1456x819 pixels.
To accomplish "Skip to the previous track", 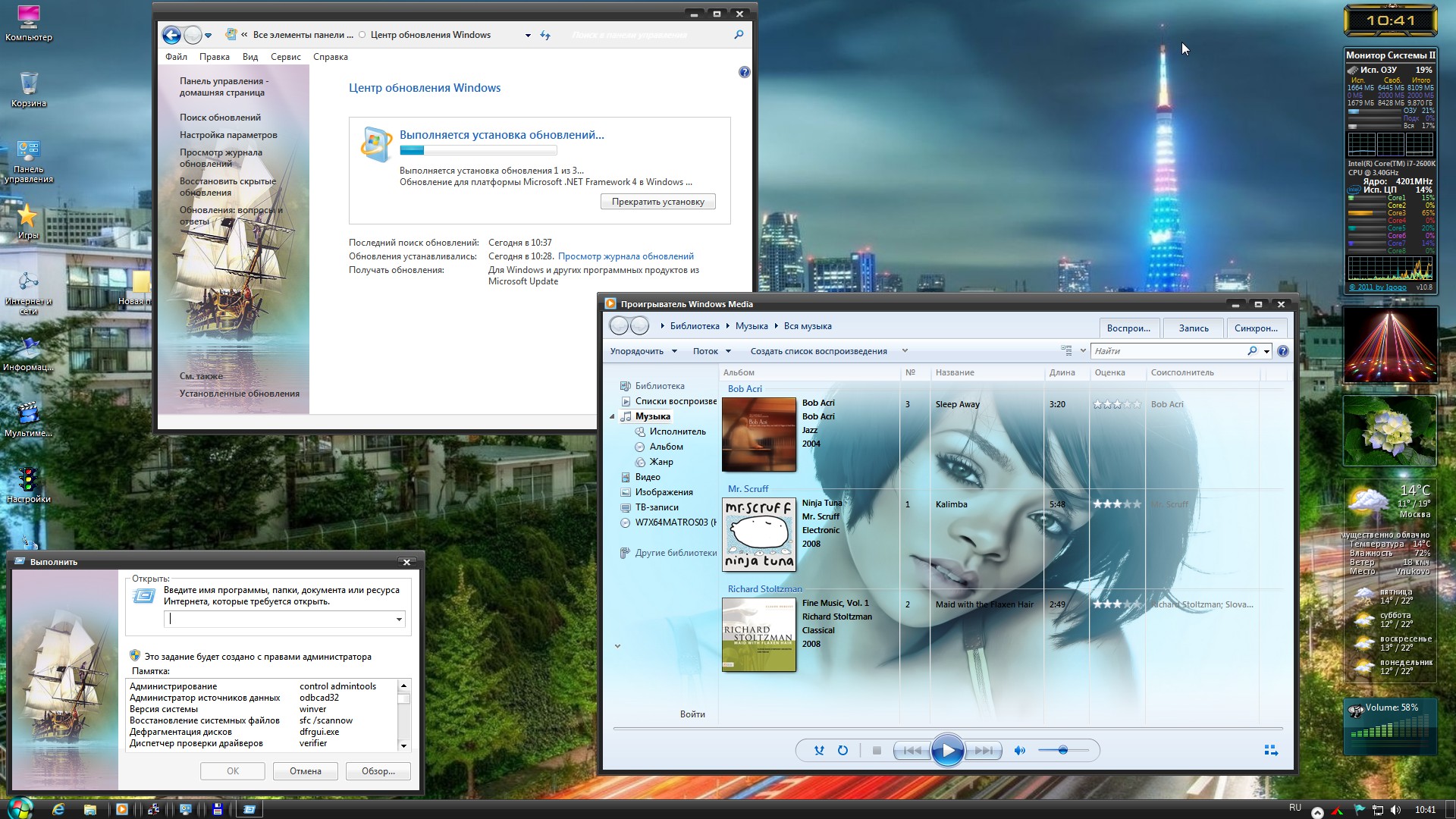I will pyautogui.click(x=912, y=751).
